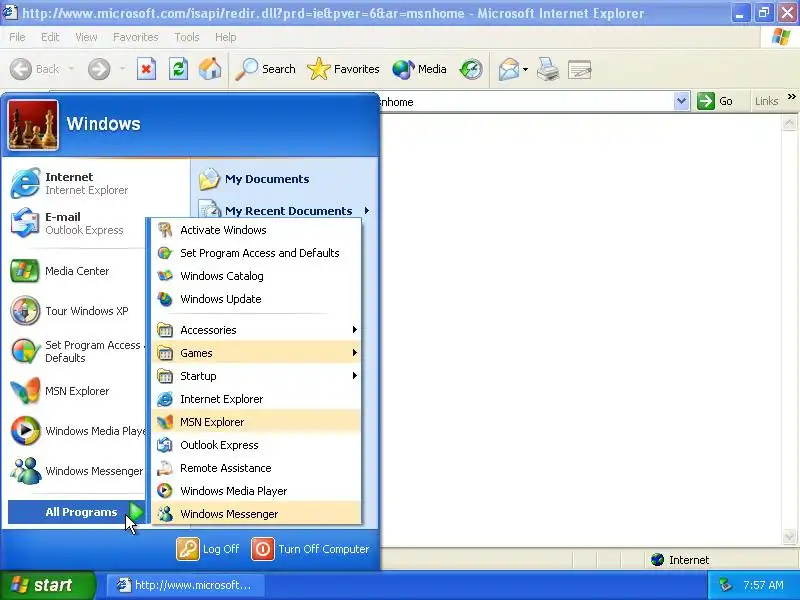
Task: Launch Internet Explorer from pinned start menu
Action: pyautogui.click(x=96, y=183)
